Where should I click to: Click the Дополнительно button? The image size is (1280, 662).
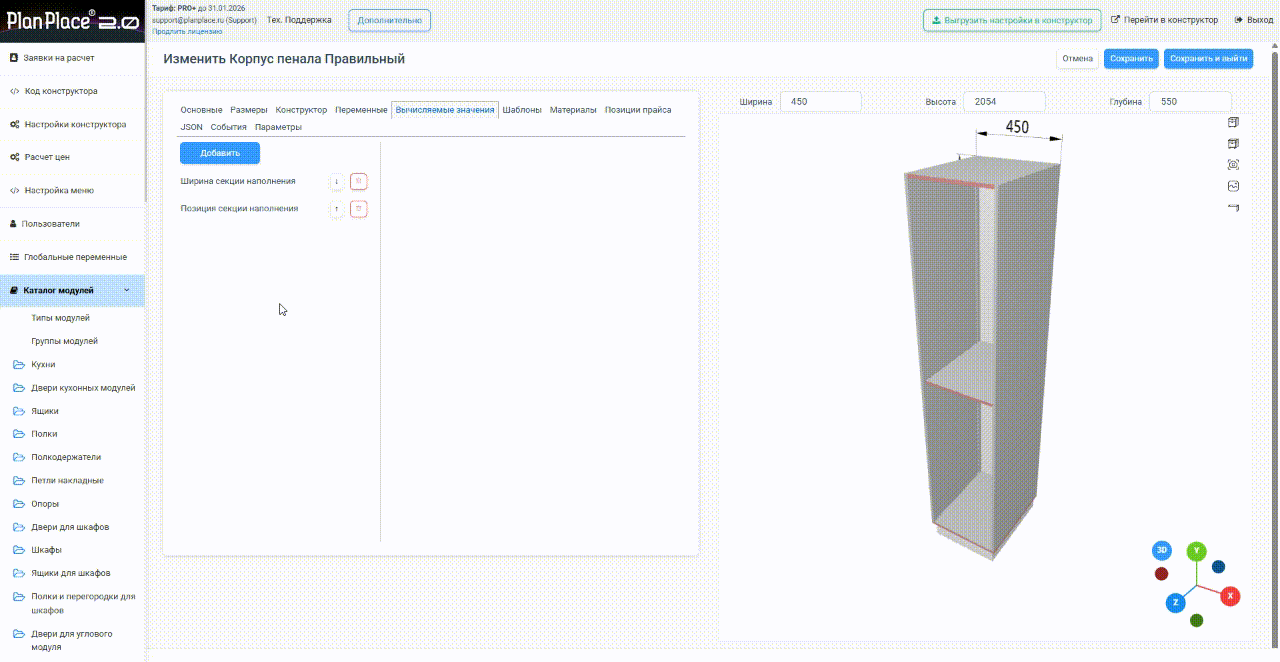click(x=390, y=20)
